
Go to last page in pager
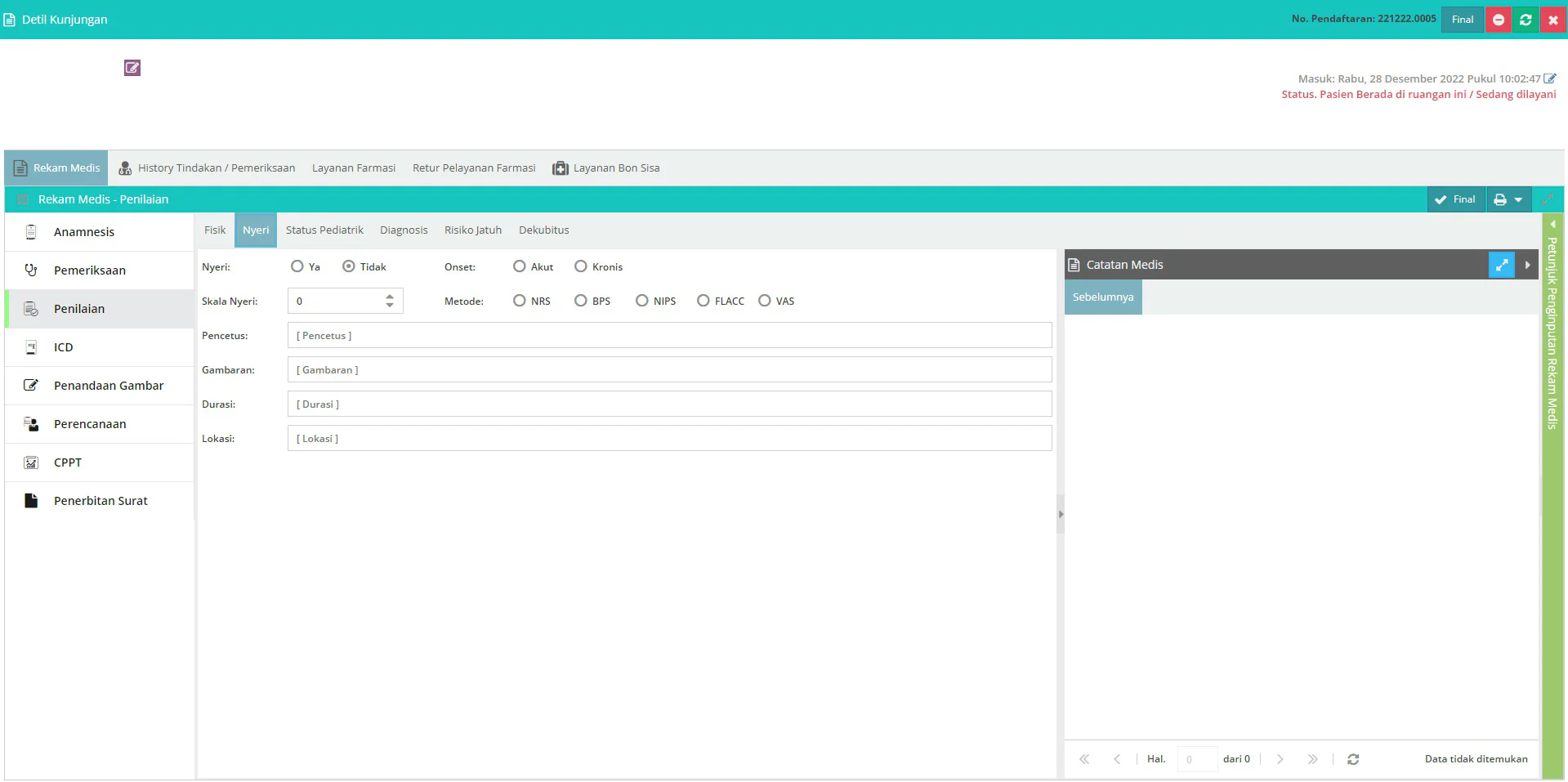point(1312,759)
